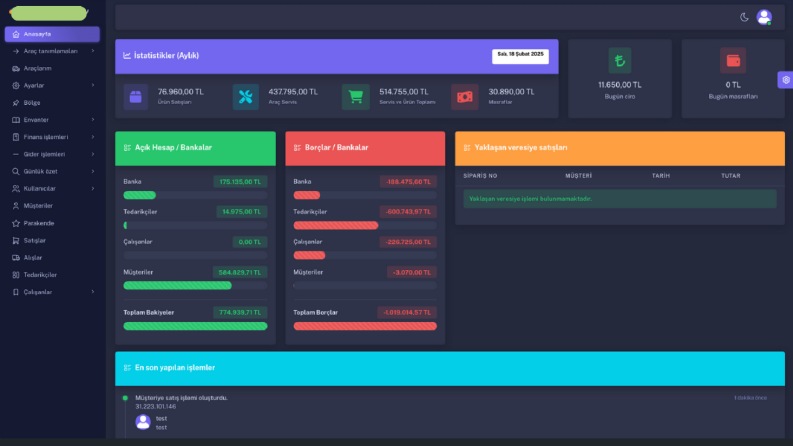The width and height of the screenshot is (793, 446).
Task: Click the Araçlarım vehicle icon
Action: pyautogui.click(x=16, y=68)
